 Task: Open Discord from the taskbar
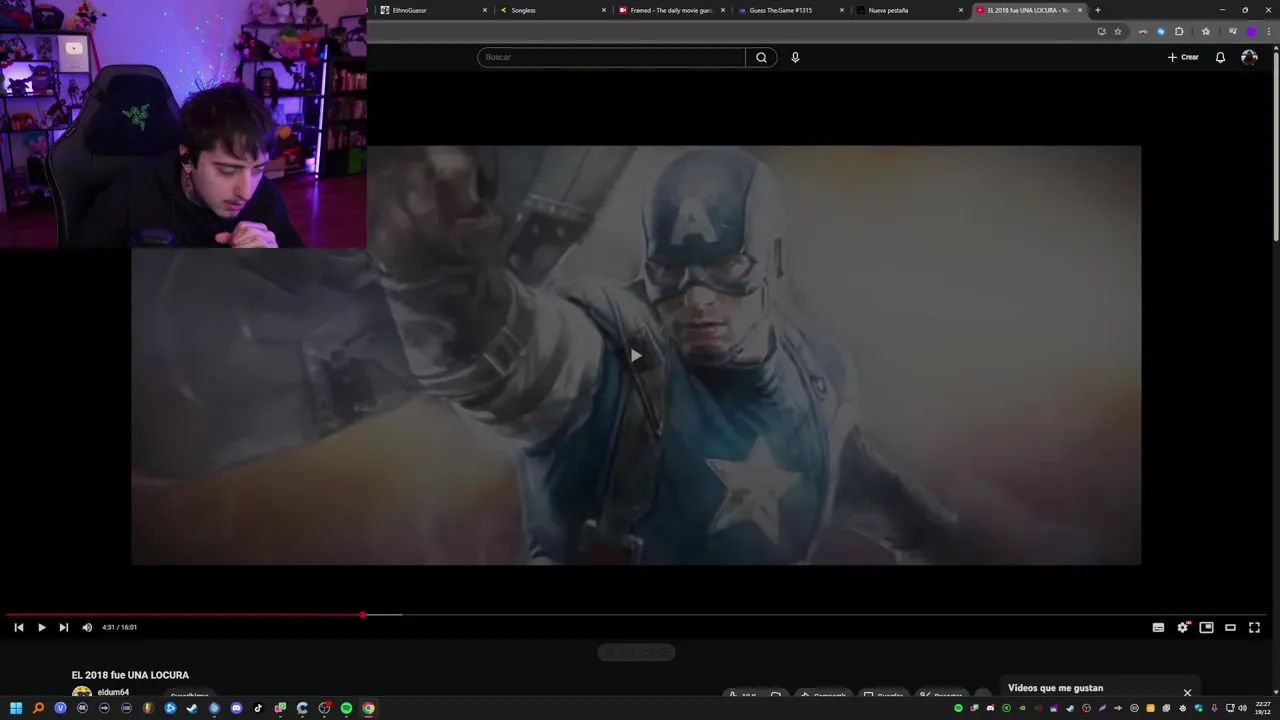tap(236, 708)
